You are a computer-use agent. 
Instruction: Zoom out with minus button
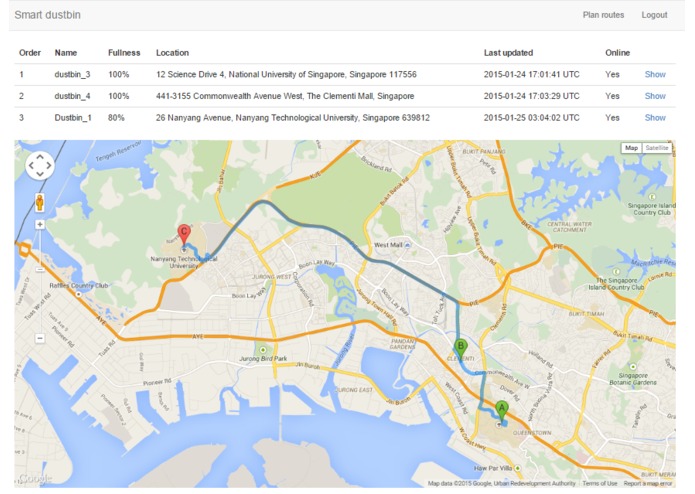[x=40, y=338]
